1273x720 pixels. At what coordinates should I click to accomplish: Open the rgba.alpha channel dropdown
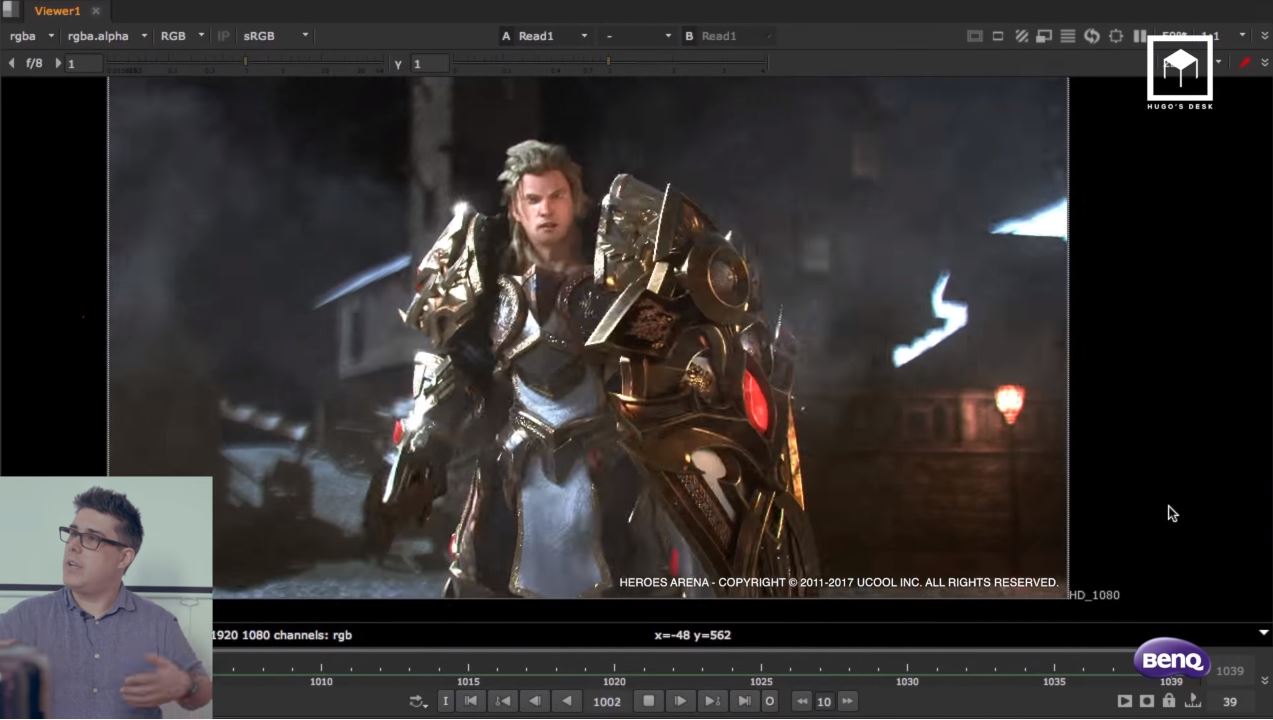tap(107, 36)
